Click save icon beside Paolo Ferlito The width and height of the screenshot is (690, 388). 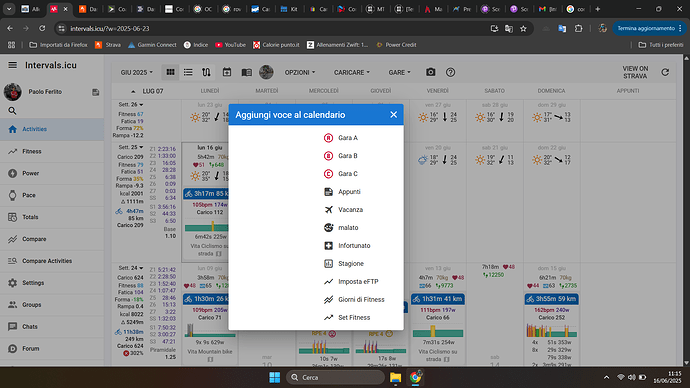[95, 92]
